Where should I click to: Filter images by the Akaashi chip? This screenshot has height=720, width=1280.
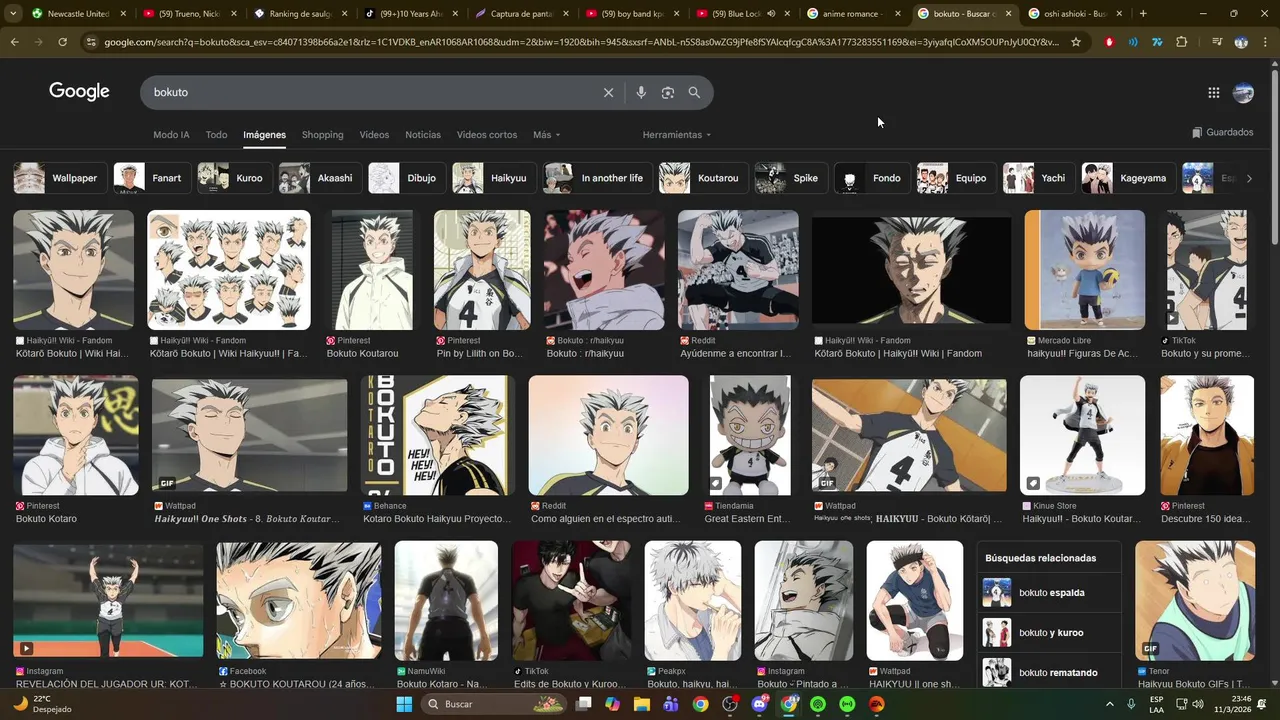click(x=319, y=178)
